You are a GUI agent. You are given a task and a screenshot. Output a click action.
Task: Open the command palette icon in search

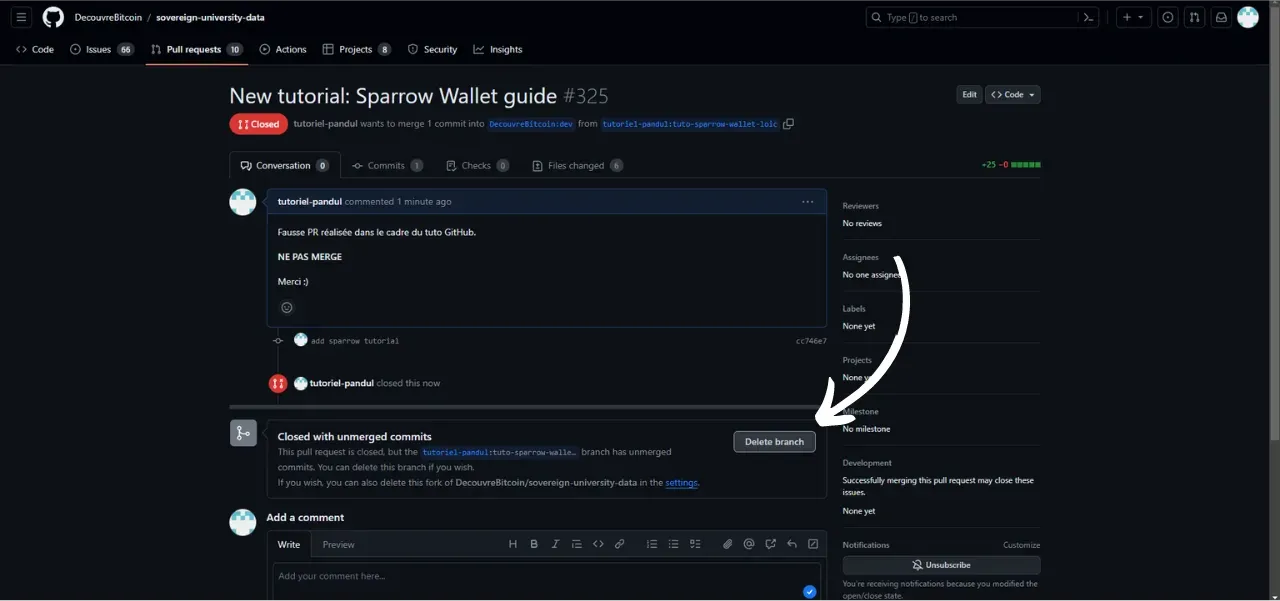1088,17
